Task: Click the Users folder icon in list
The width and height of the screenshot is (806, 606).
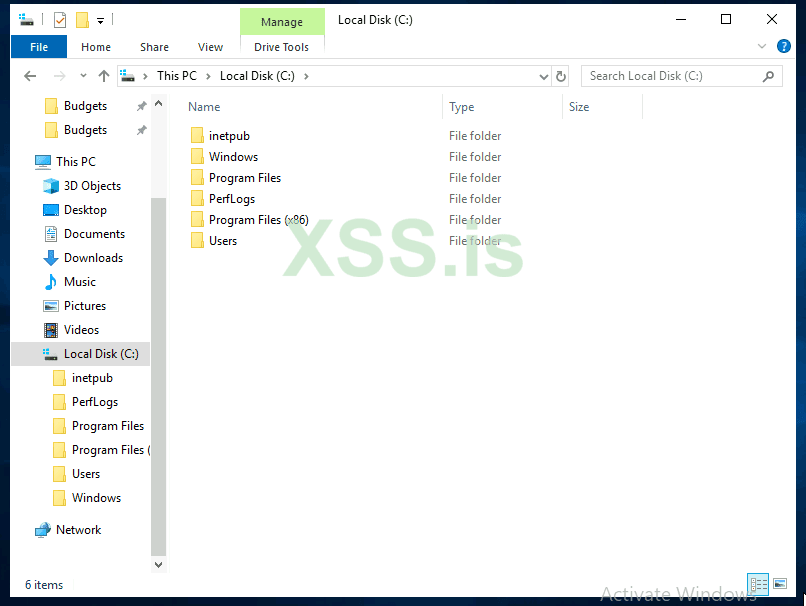Action: click(197, 241)
